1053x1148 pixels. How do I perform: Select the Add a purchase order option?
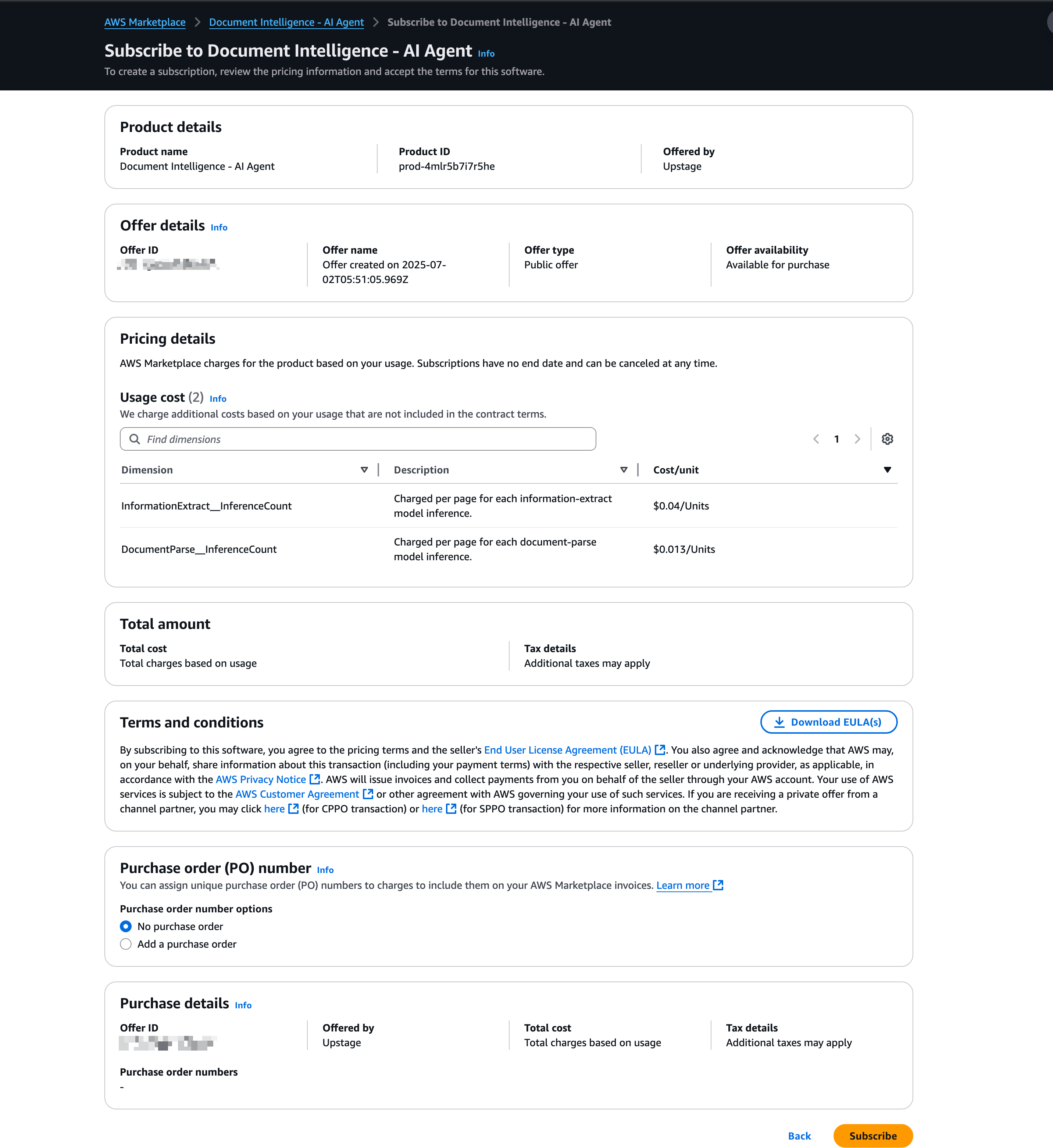point(126,944)
